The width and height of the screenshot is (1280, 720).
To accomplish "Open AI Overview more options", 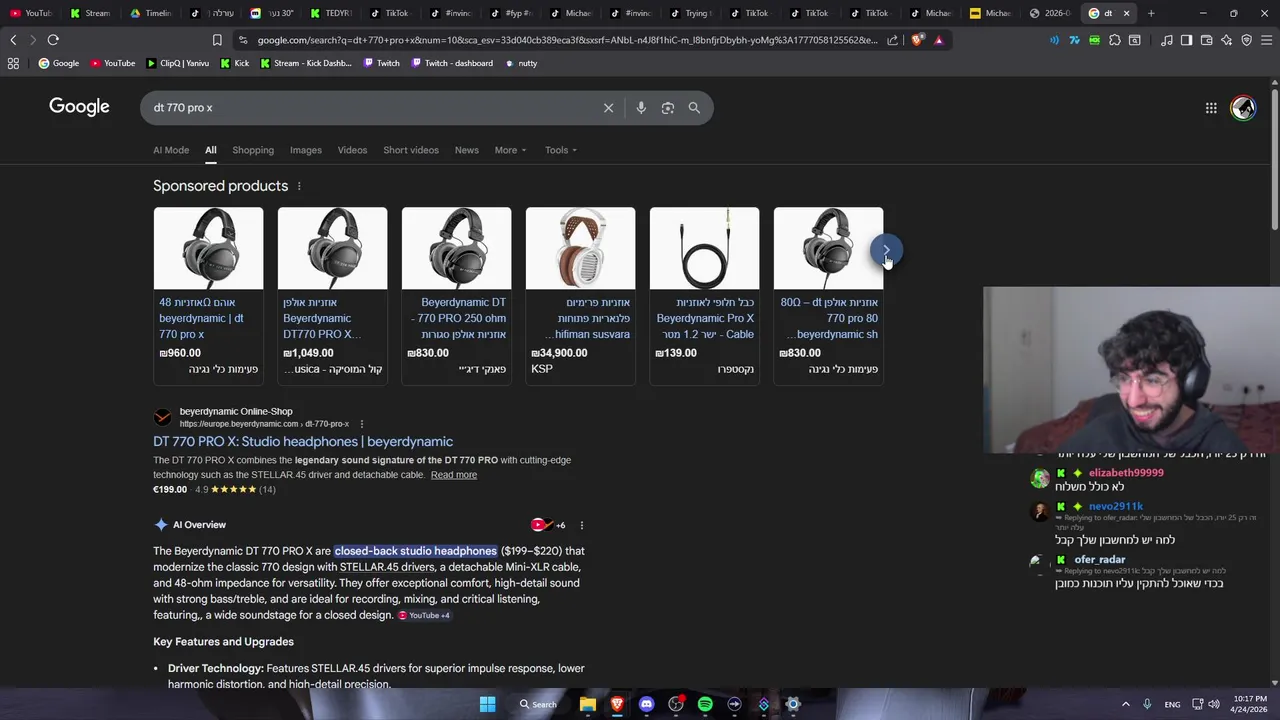I will [581, 525].
